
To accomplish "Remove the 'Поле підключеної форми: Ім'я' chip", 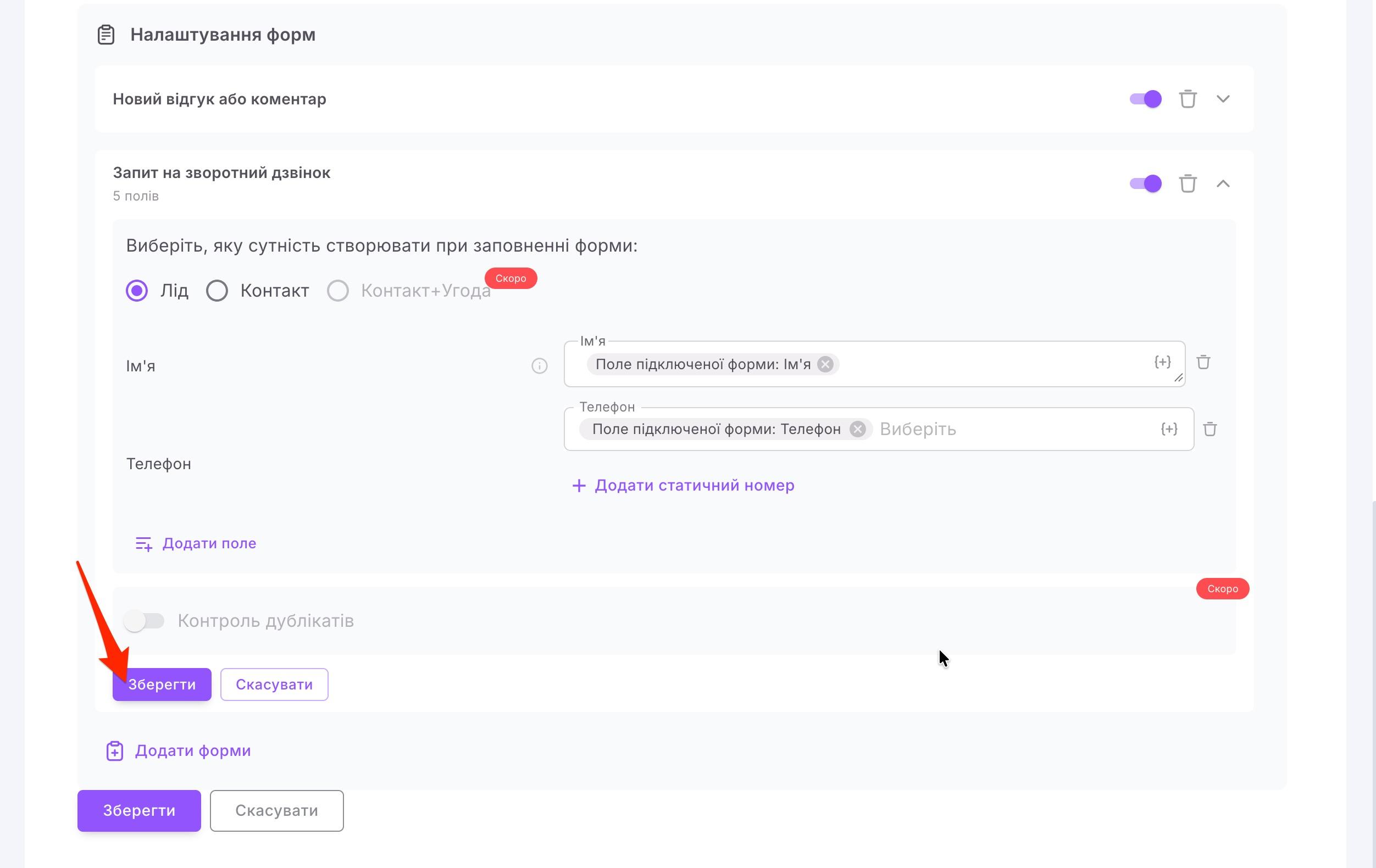I will (x=825, y=364).
